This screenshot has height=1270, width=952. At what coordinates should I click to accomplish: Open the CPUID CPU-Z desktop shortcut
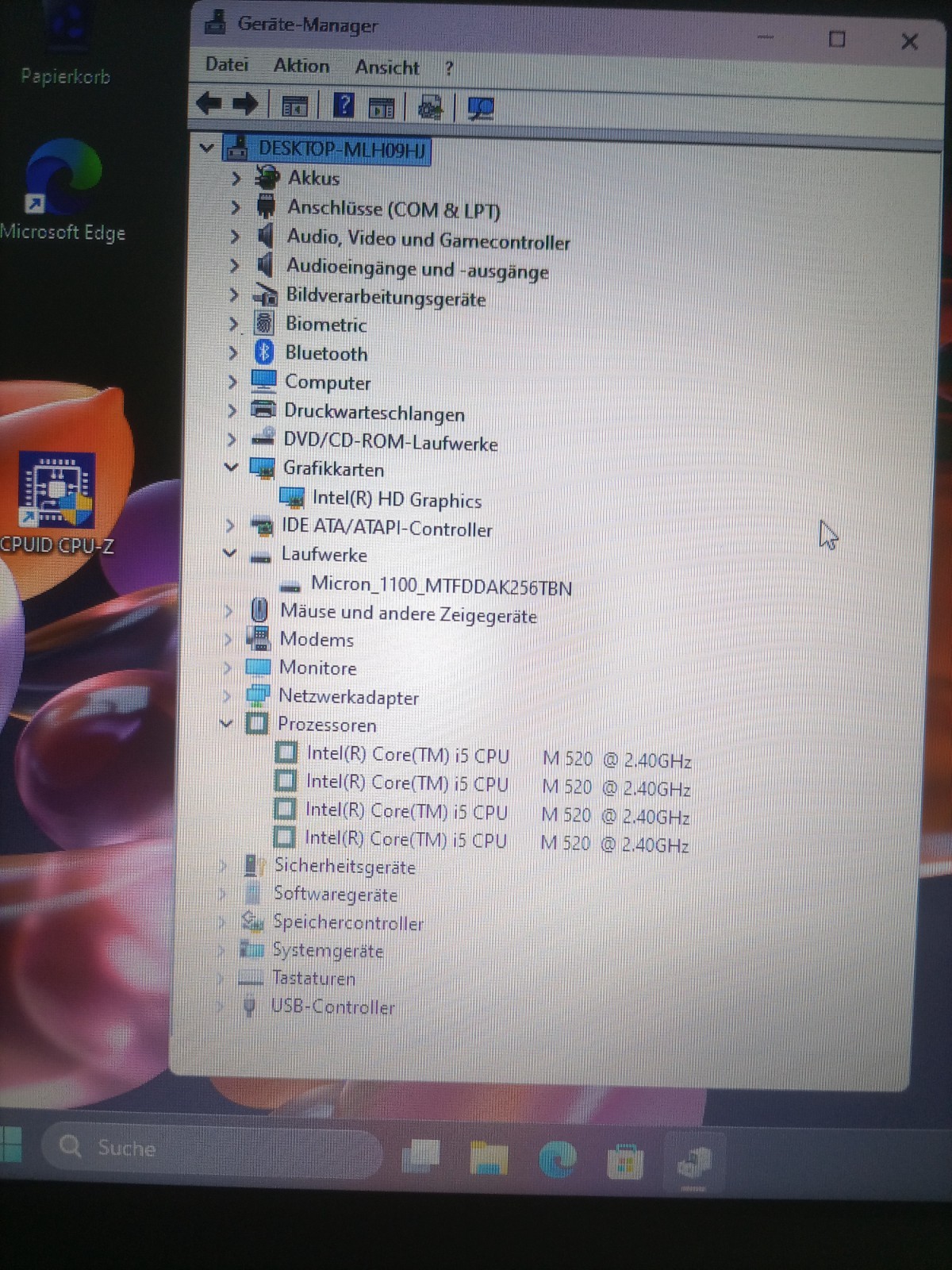pos(57,502)
